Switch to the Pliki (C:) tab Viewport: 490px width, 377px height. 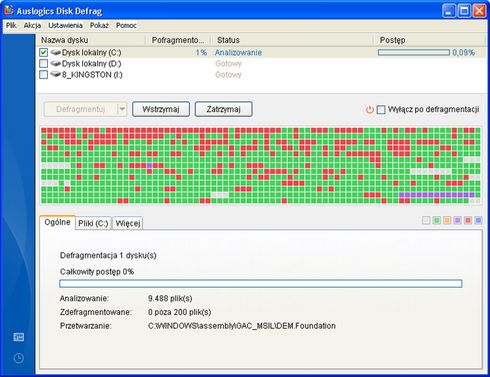93,223
